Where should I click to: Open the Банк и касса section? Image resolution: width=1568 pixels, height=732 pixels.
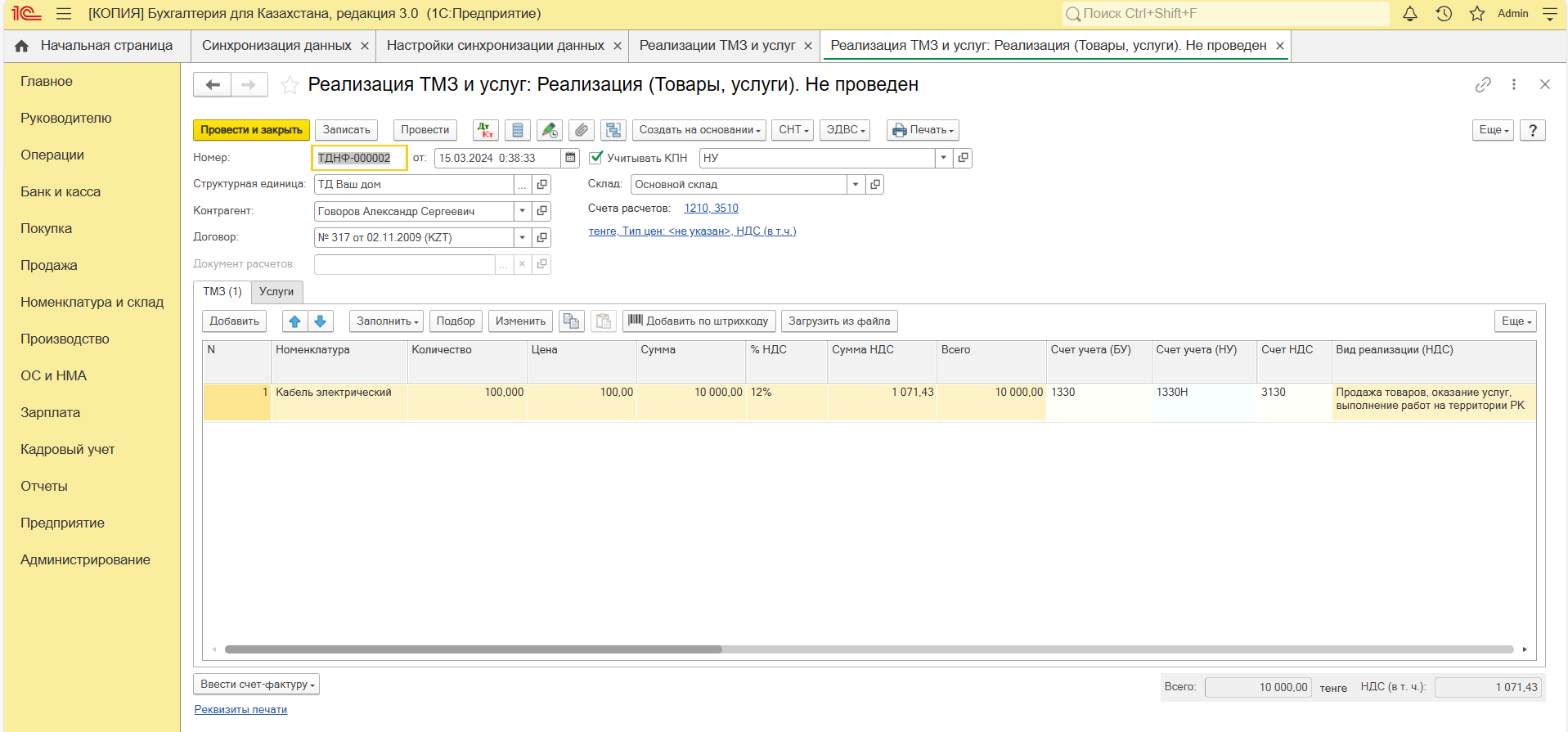(x=61, y=192)
